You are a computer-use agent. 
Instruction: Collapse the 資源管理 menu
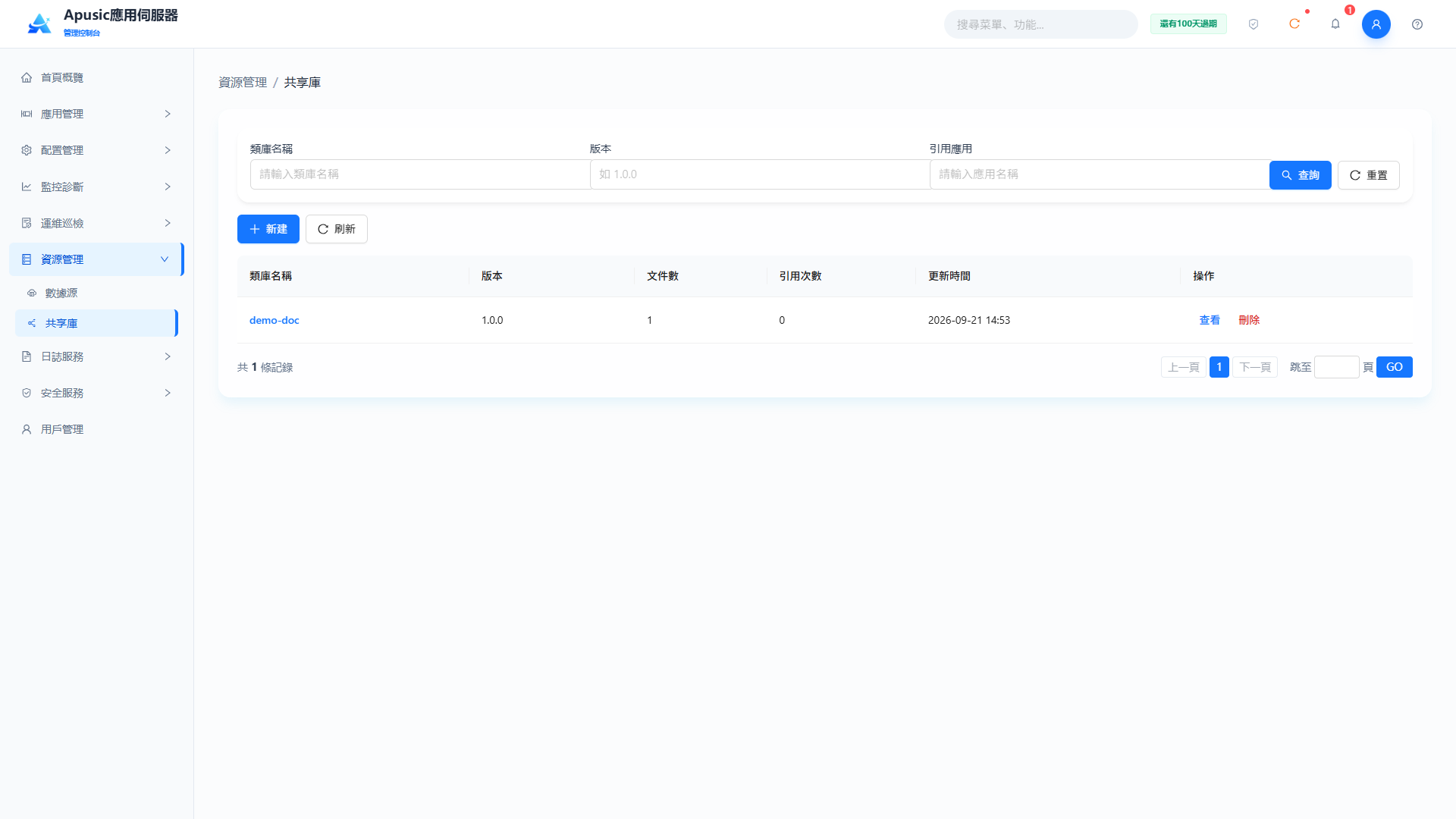(96, 259)
